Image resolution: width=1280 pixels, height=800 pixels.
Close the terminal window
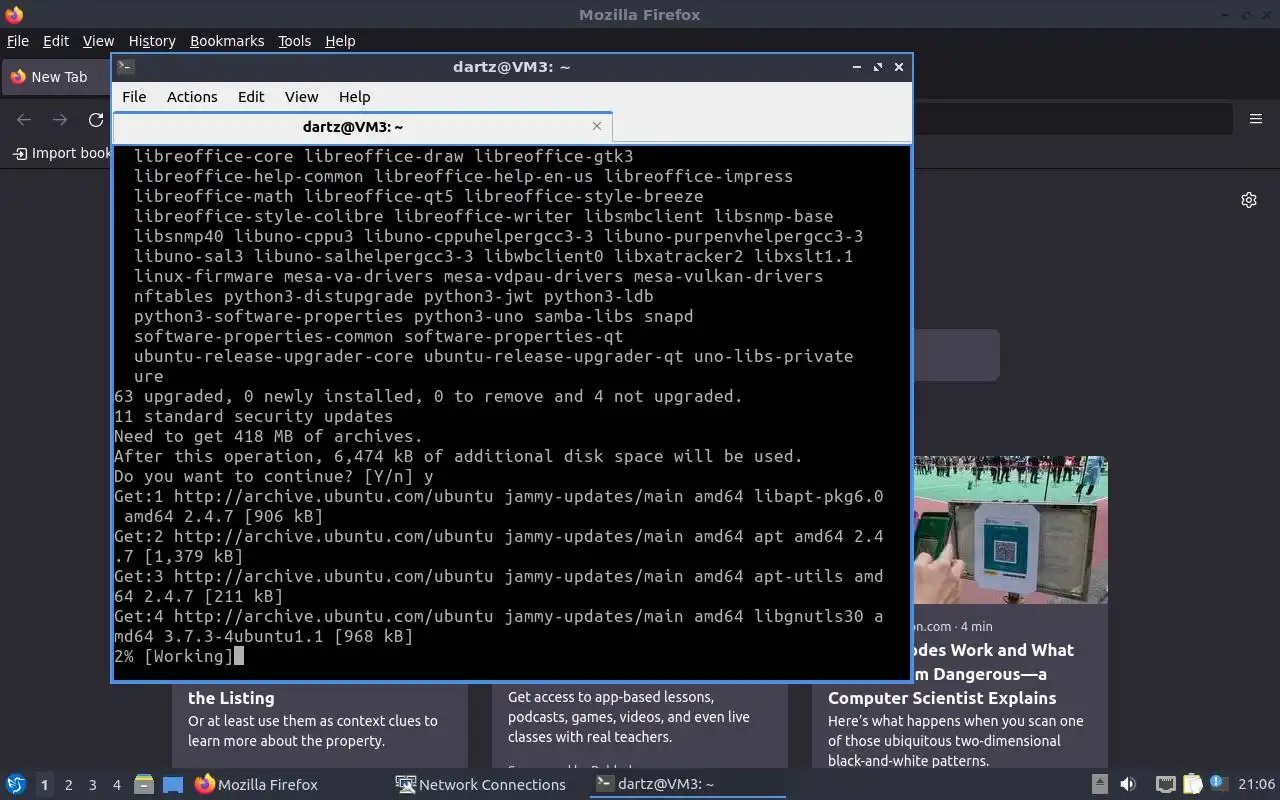click(899, 67)
